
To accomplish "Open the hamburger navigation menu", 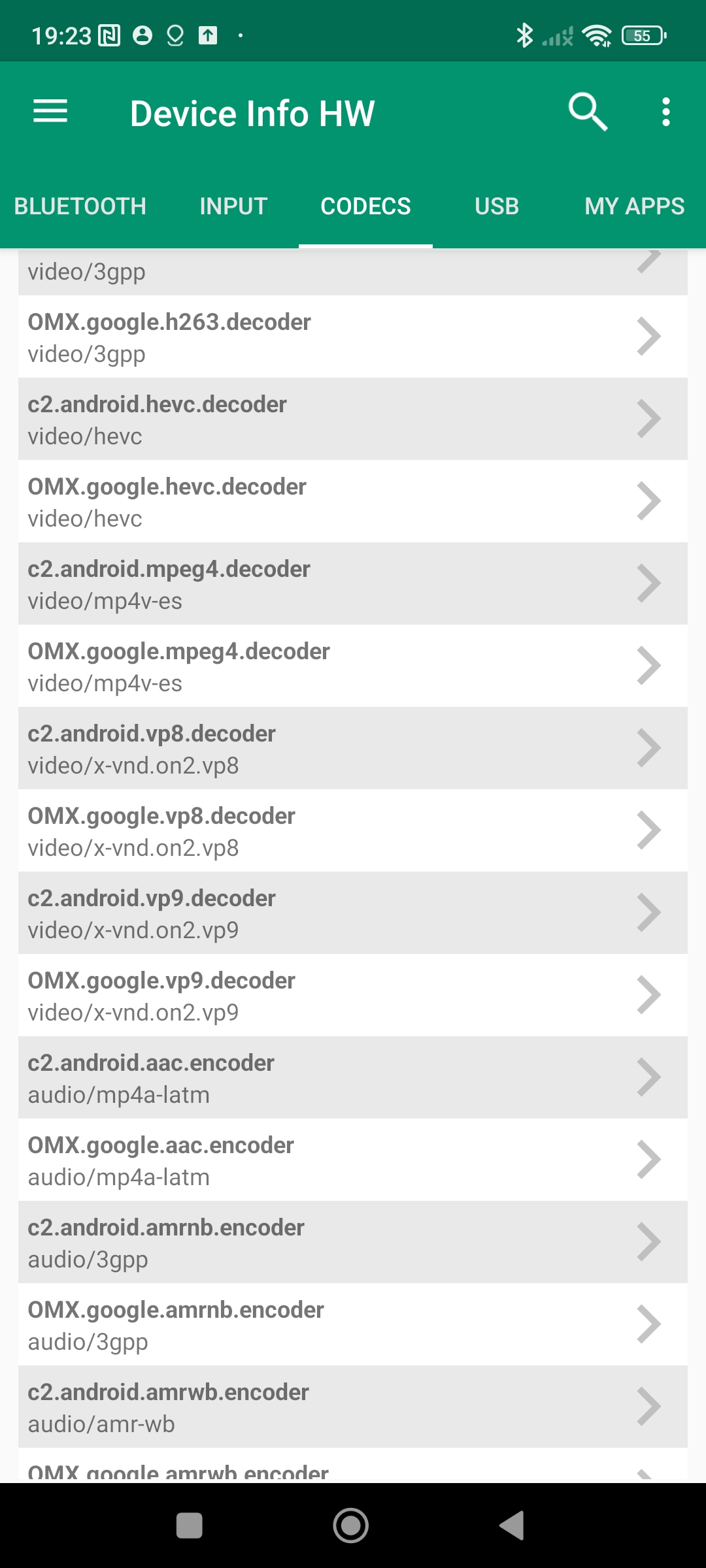I will click(x=50, y=112).
